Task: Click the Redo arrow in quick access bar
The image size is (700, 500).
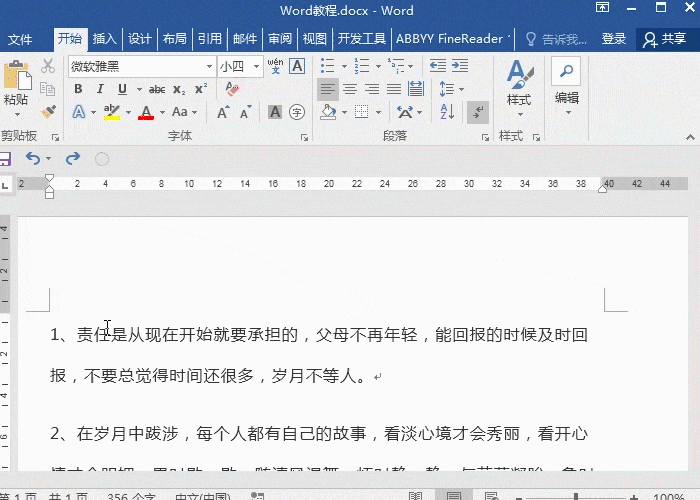Action: [73, 158]
